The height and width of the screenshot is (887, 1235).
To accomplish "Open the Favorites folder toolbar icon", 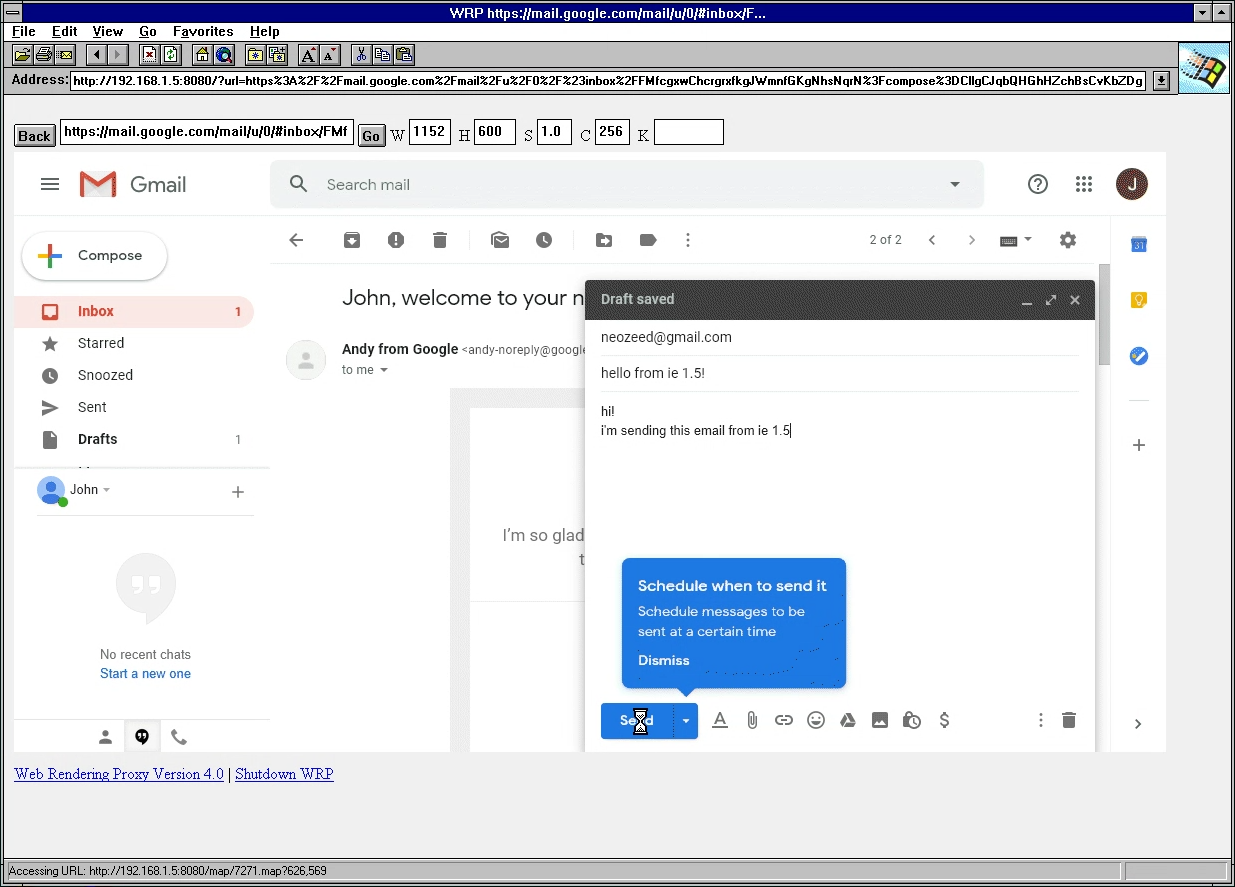I will pos(256,55).
